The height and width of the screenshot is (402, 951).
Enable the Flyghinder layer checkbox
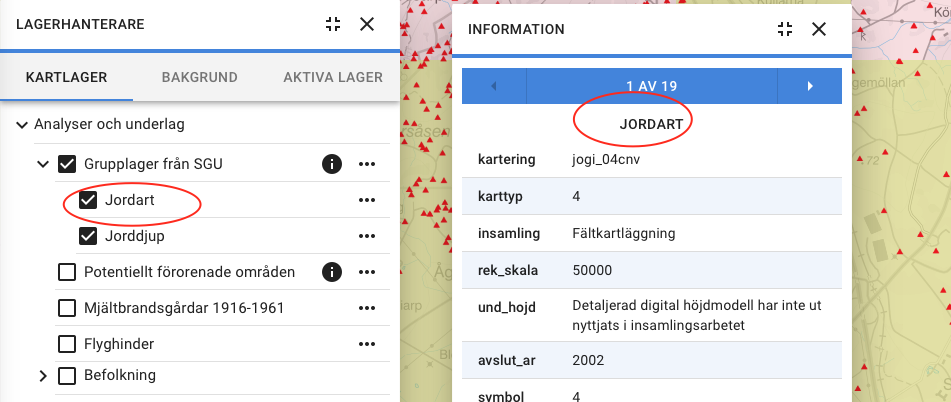67,344
